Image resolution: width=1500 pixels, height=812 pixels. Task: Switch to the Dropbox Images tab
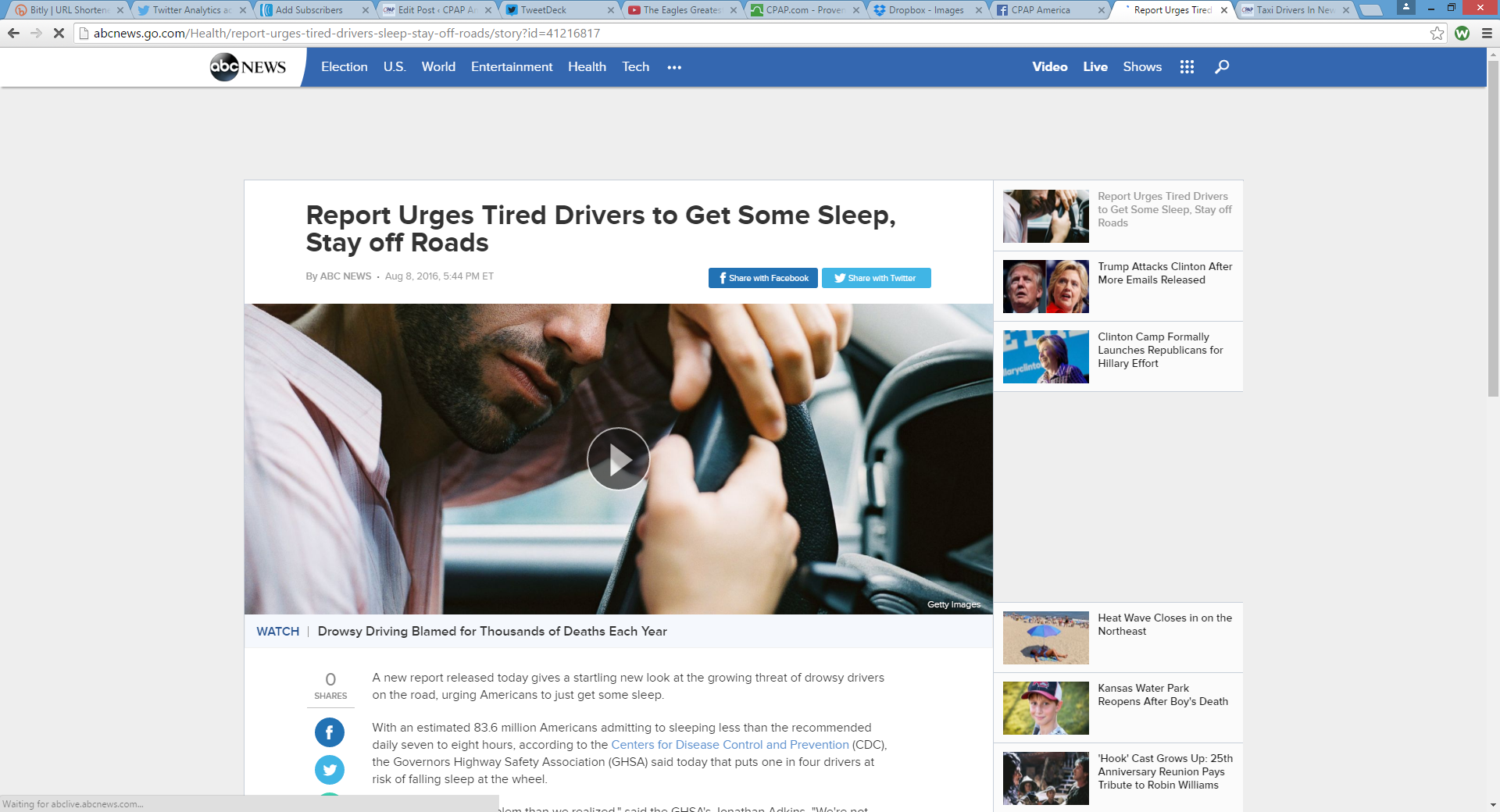(926, 10)
